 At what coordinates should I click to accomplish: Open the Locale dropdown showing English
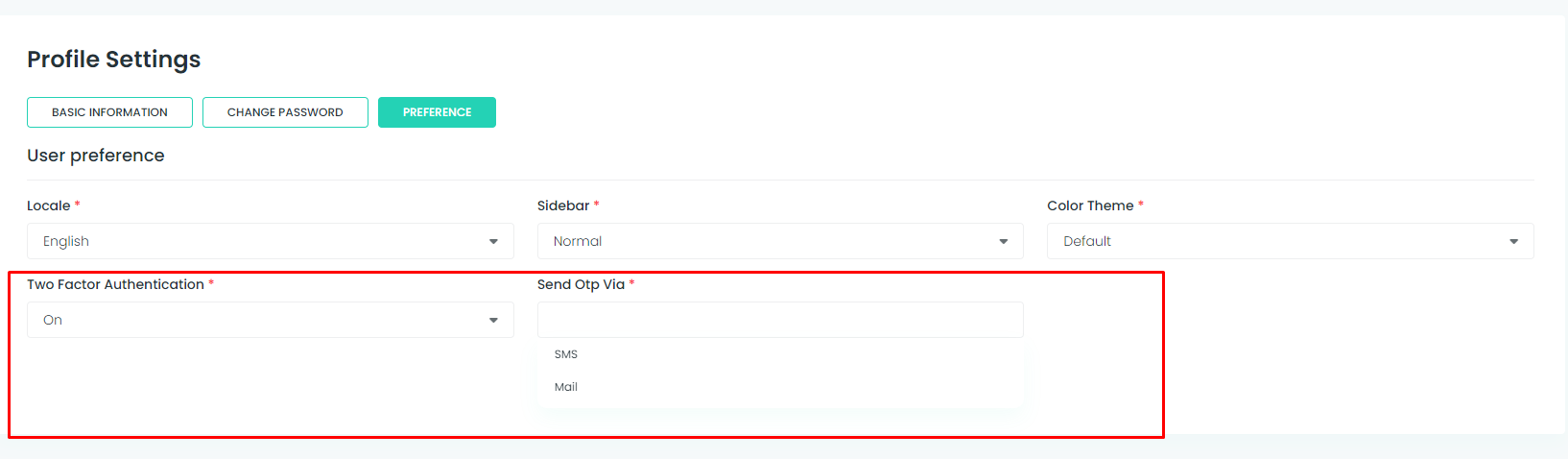[271, 241]
